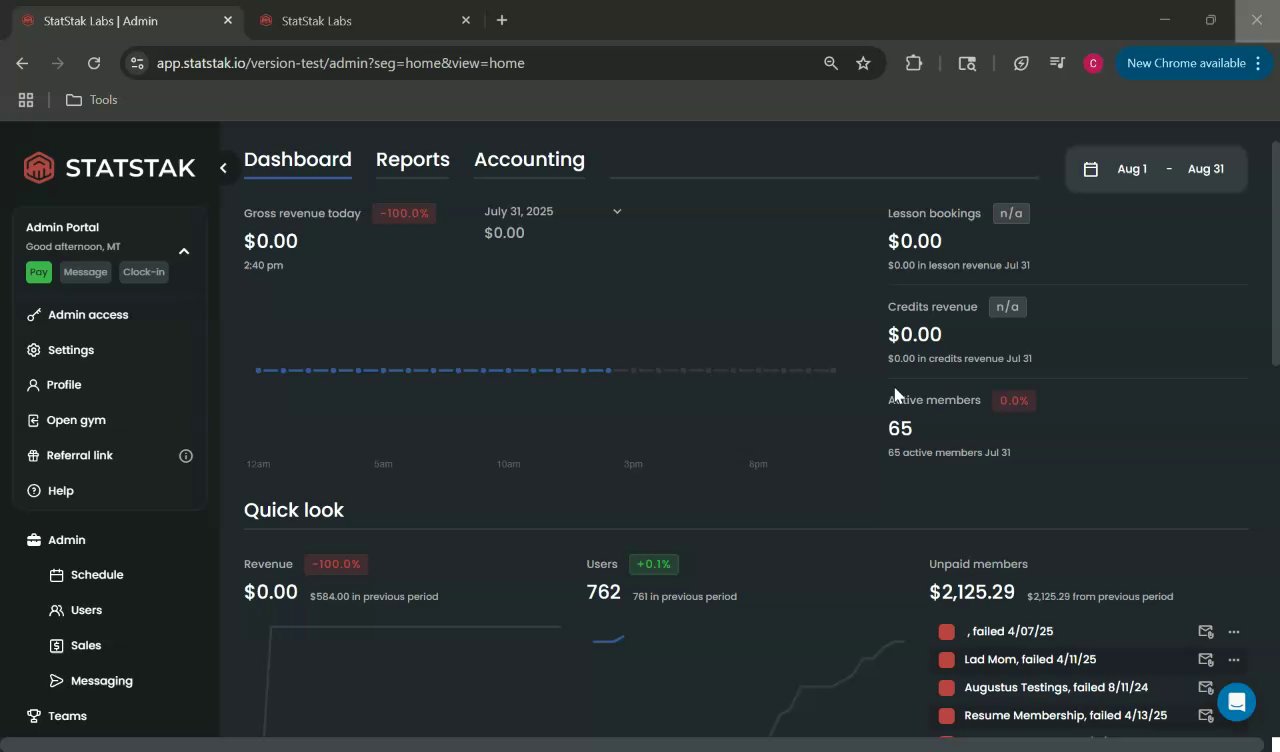Open Referral link via its gift icon
1280x752 pixels.
pos(34,456)
